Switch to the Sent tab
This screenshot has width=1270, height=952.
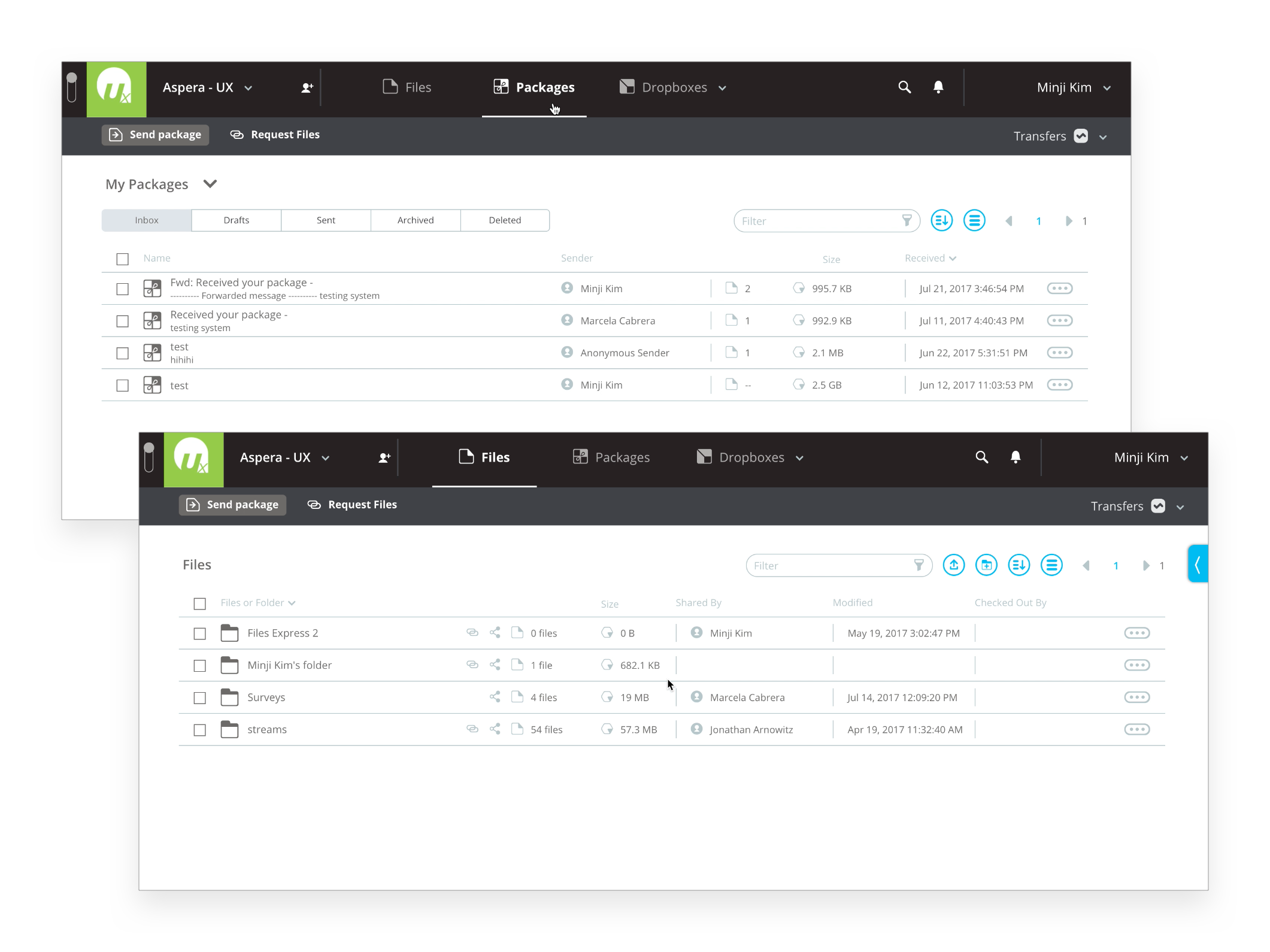coord(326,220)
